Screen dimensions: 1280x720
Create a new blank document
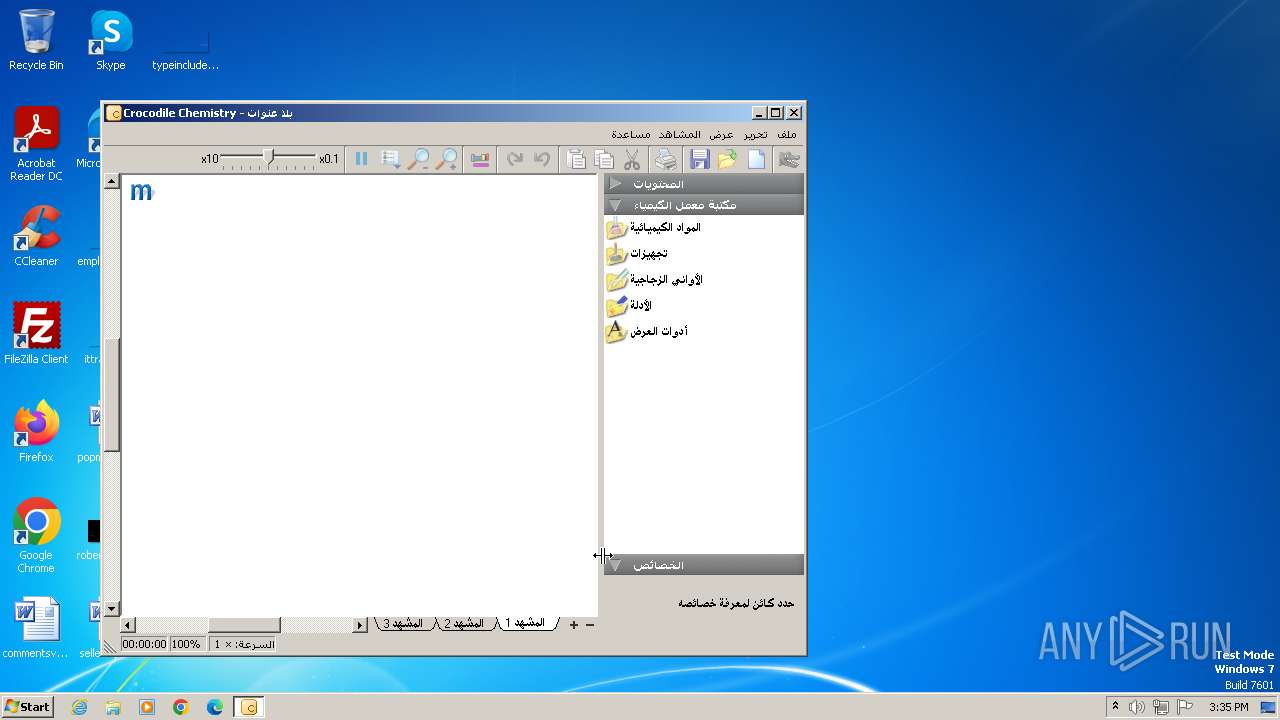756,159
